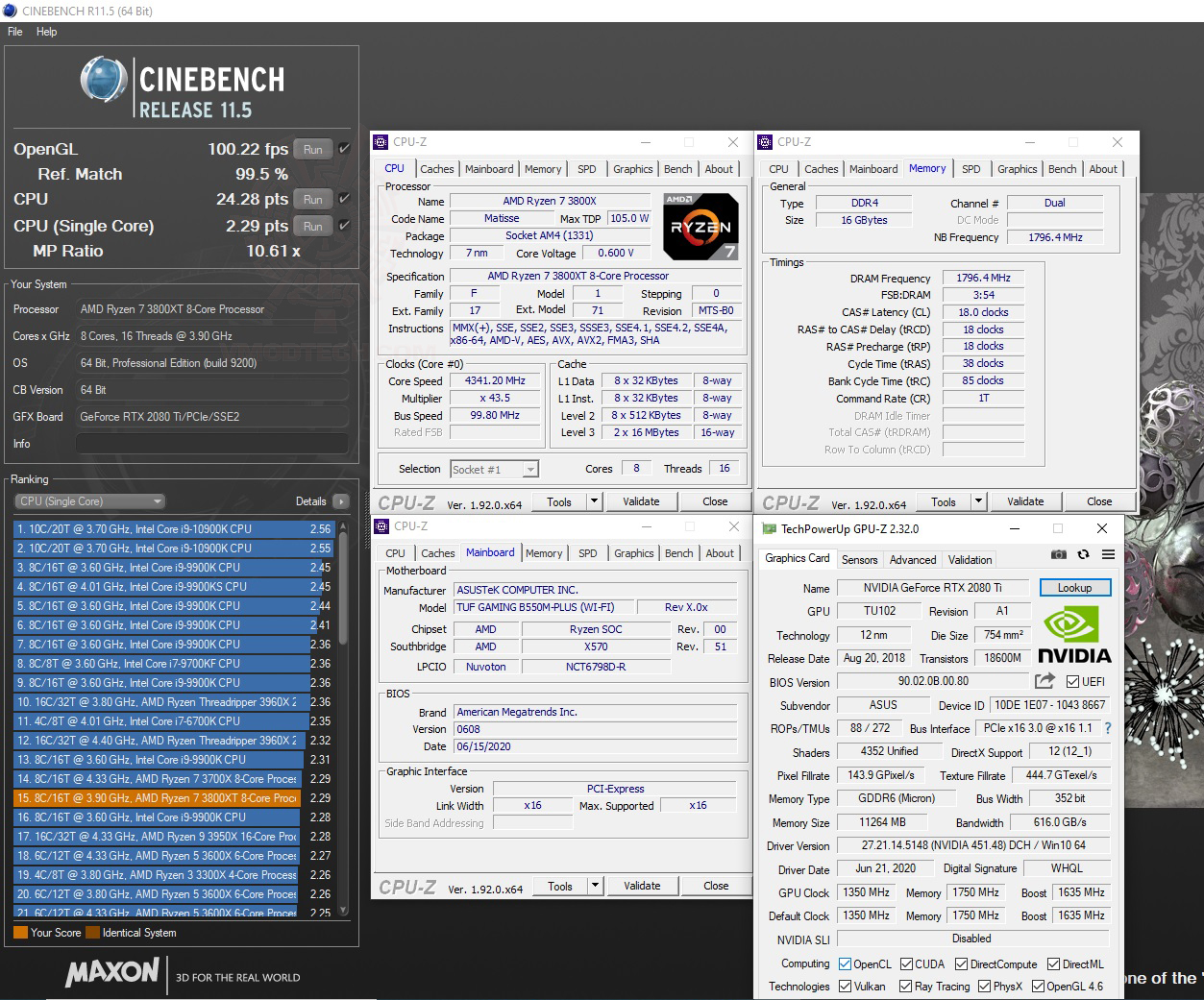The image size is (1204, 1000).
Task: Select ranking row 10 Threadripper 3960X
Action: coord(173,702)
